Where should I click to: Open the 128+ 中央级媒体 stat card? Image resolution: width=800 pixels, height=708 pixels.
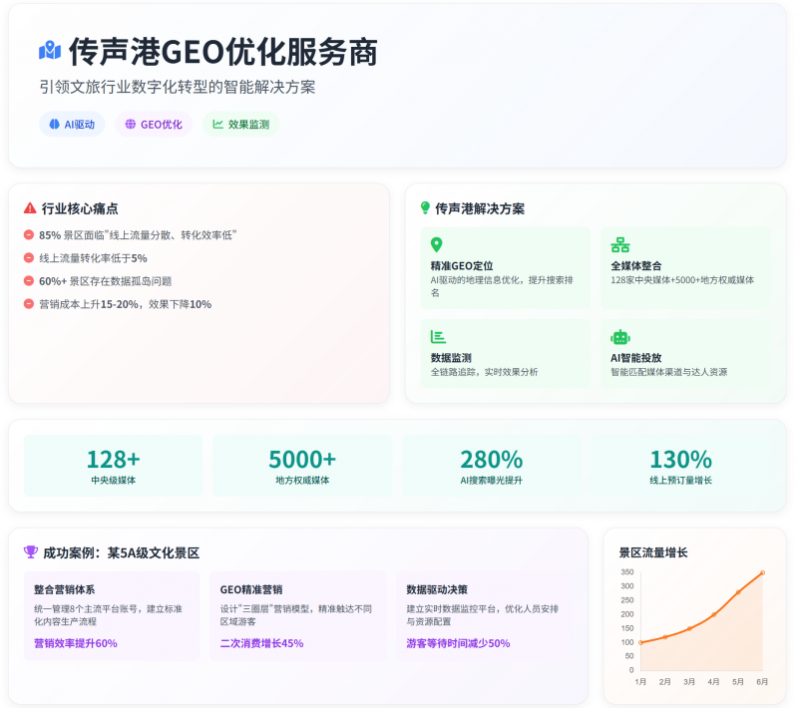113,466
